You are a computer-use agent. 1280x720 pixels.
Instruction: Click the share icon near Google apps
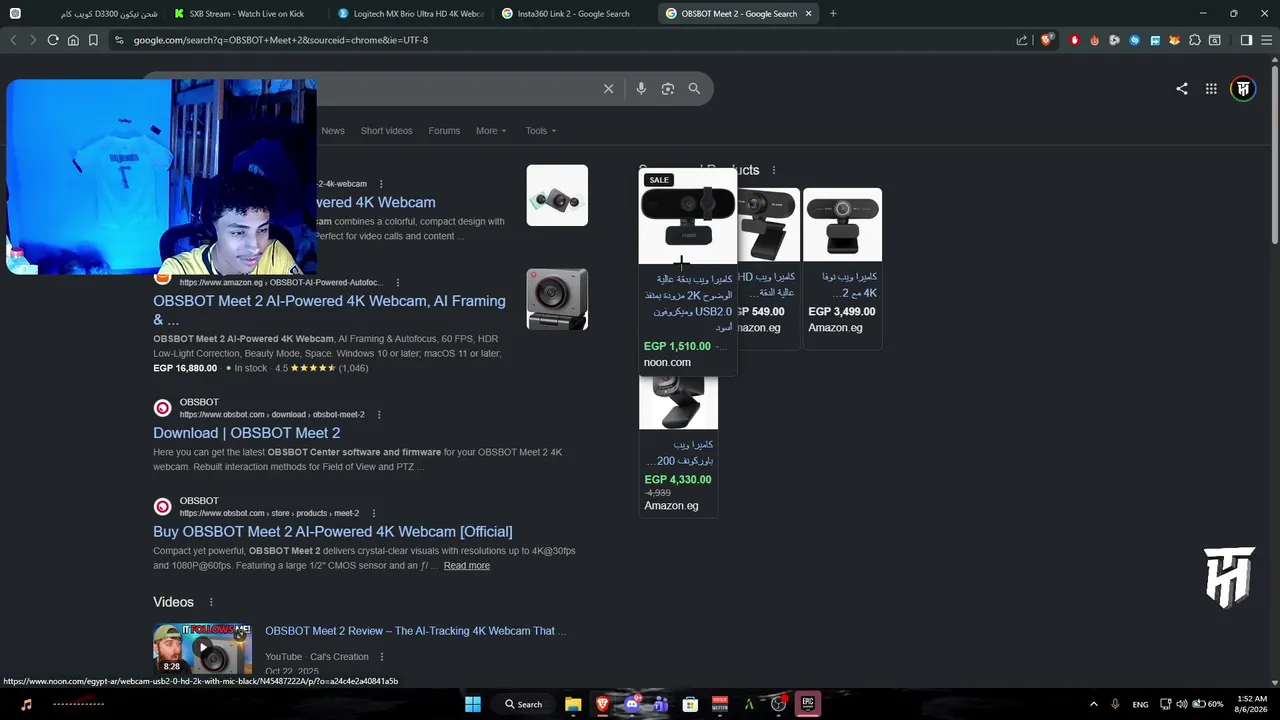click(1182, 89)
